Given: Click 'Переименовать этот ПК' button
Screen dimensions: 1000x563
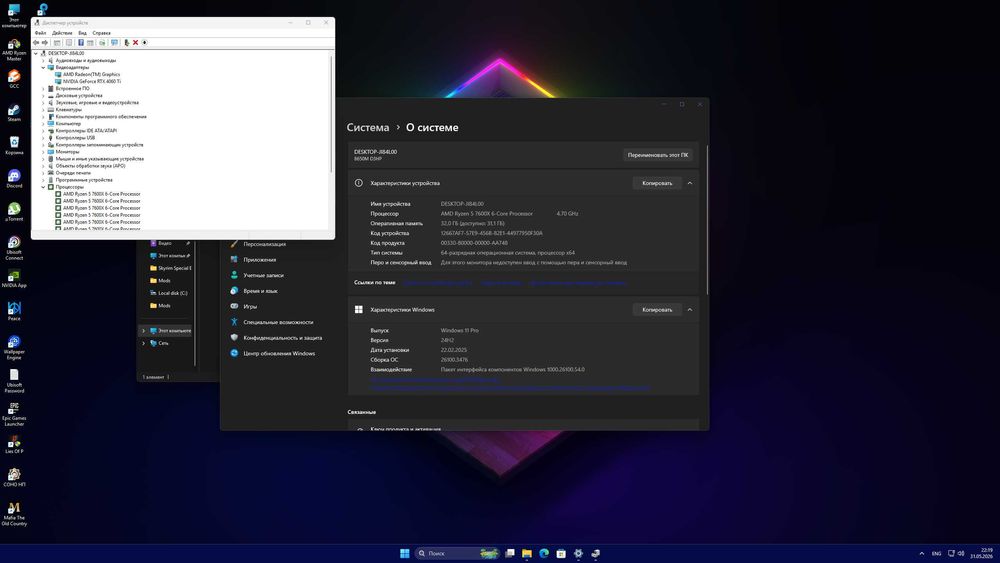Looking at the screenshot, I should pos(658,155).
